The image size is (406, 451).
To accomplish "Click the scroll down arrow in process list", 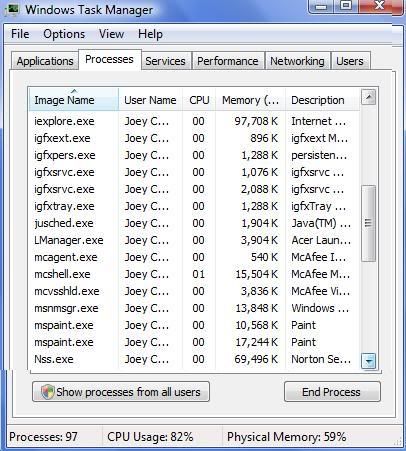I will point(369,361).
